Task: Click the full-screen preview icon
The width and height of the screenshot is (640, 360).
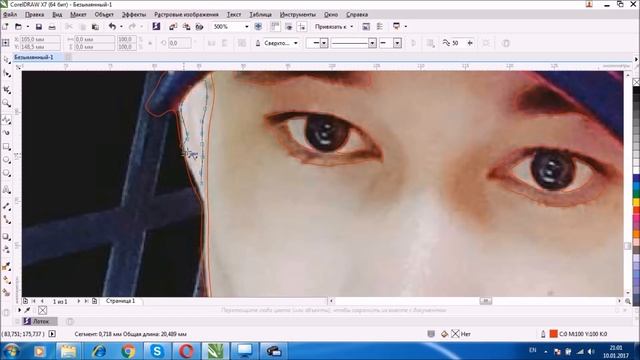Action: coord(258,27)
